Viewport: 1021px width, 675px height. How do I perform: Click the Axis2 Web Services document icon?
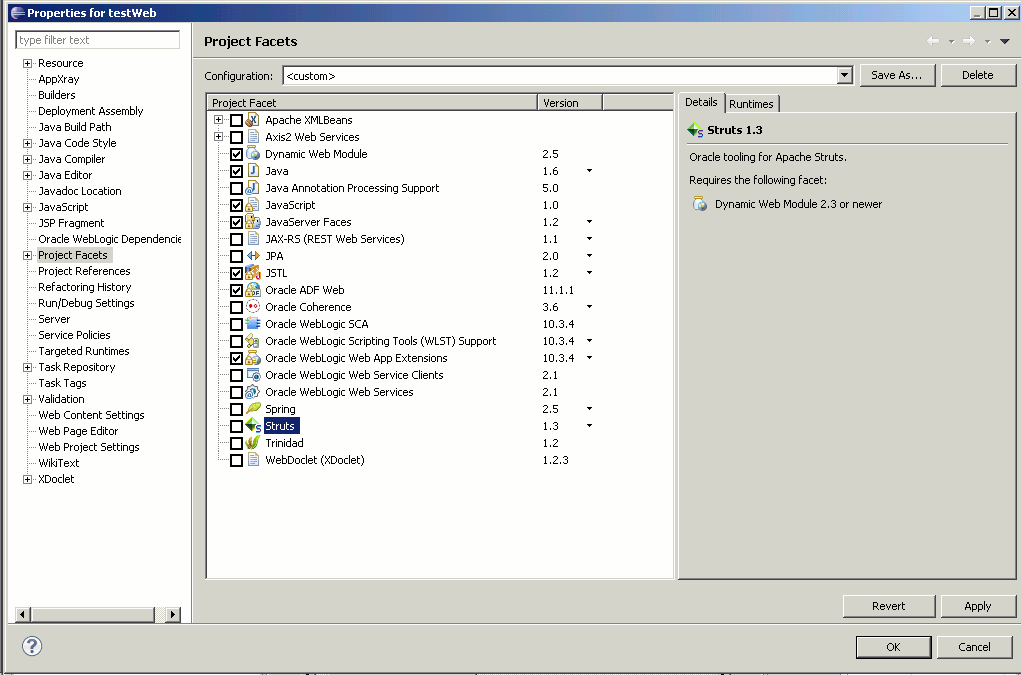coord(253,137)
